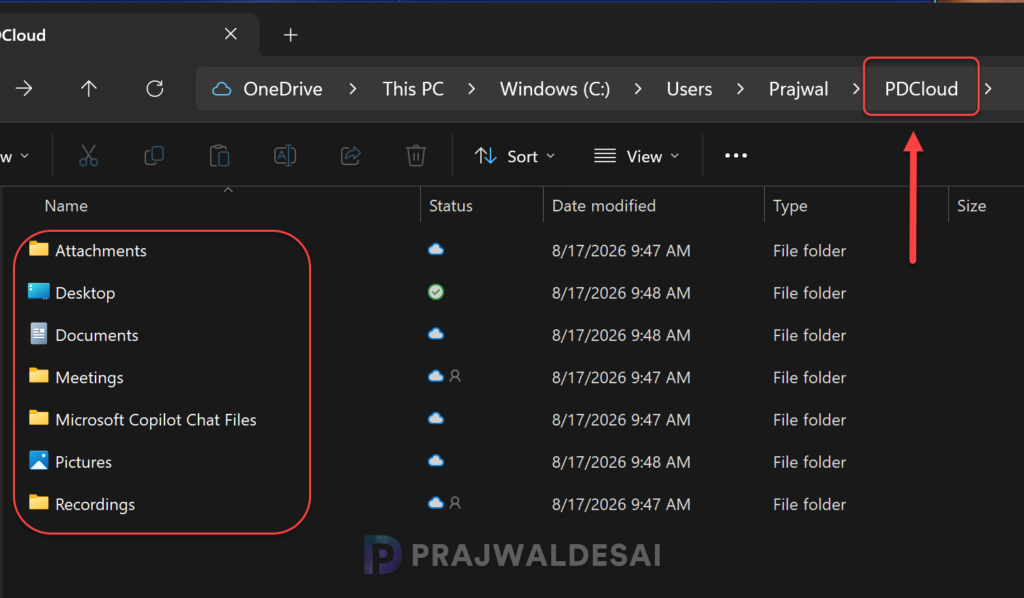The width and height of the screenshot is (1024, 598).
Task: Click Desktop's date 8/17/2026 9:48 AM
Action: (x=620, y=293)
